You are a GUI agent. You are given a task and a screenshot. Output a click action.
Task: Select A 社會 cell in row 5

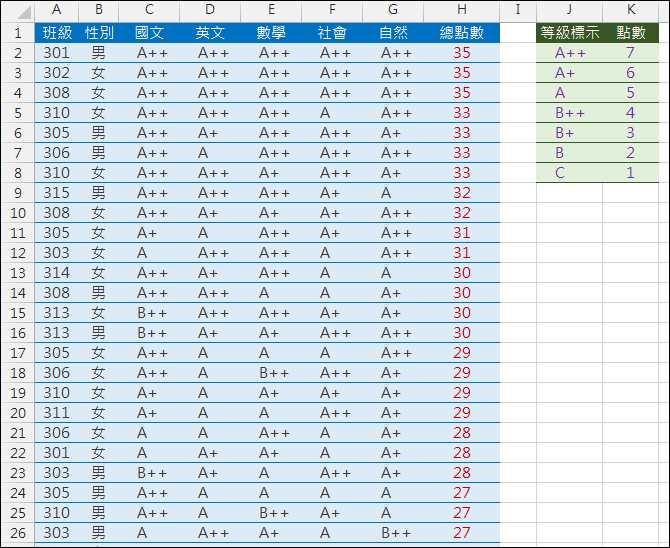[332, 113]
